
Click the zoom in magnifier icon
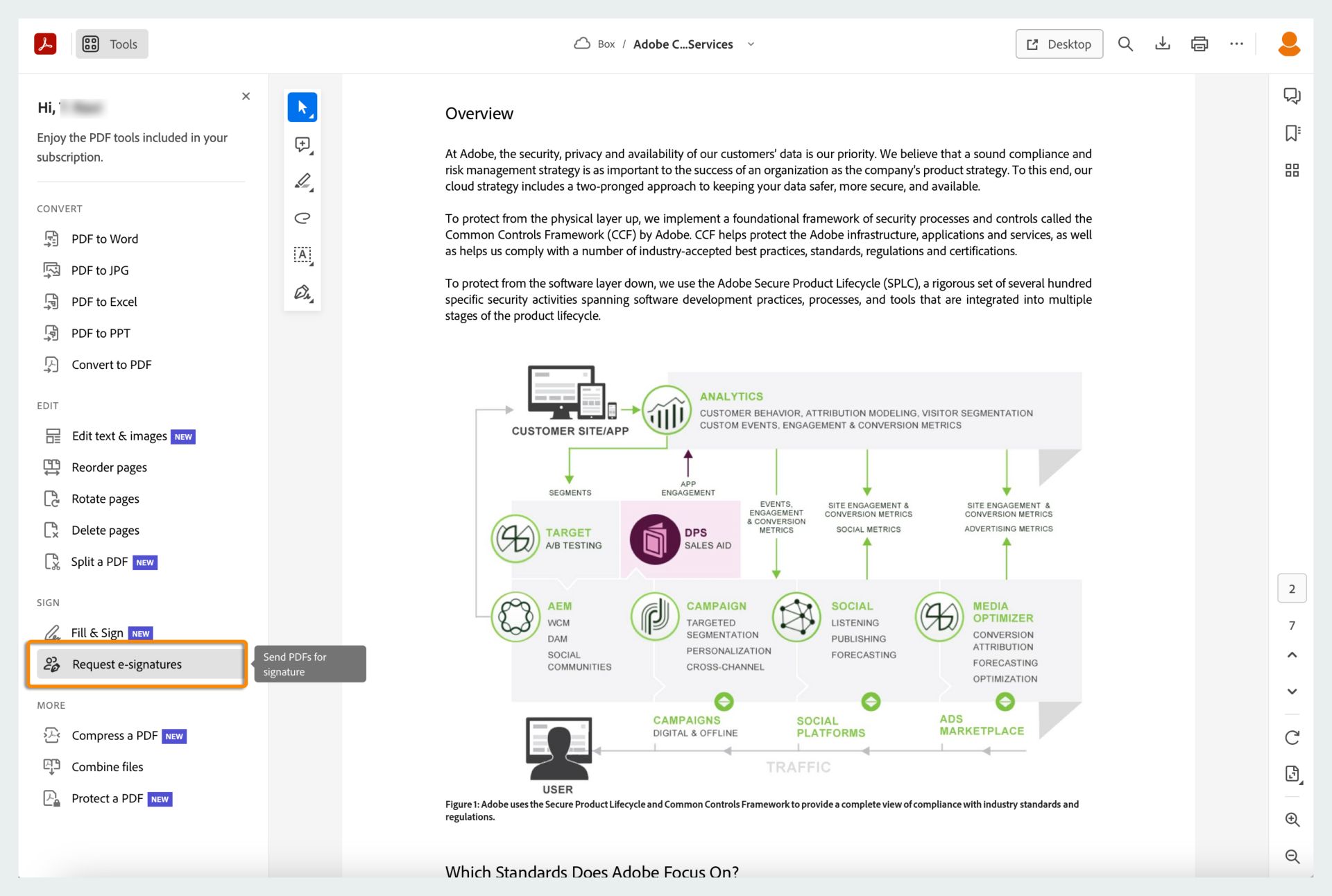1291,820
